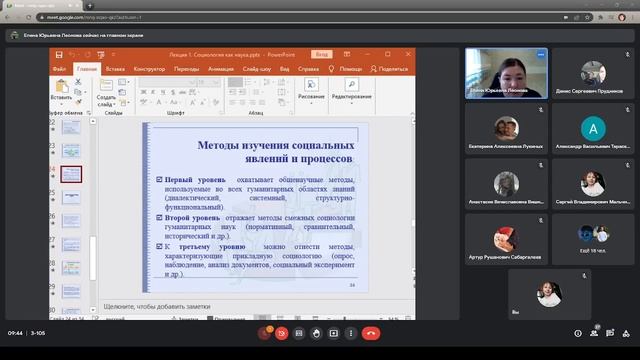
Task: Click the Cut scissors icon
Action: click(x=78, y=82)
